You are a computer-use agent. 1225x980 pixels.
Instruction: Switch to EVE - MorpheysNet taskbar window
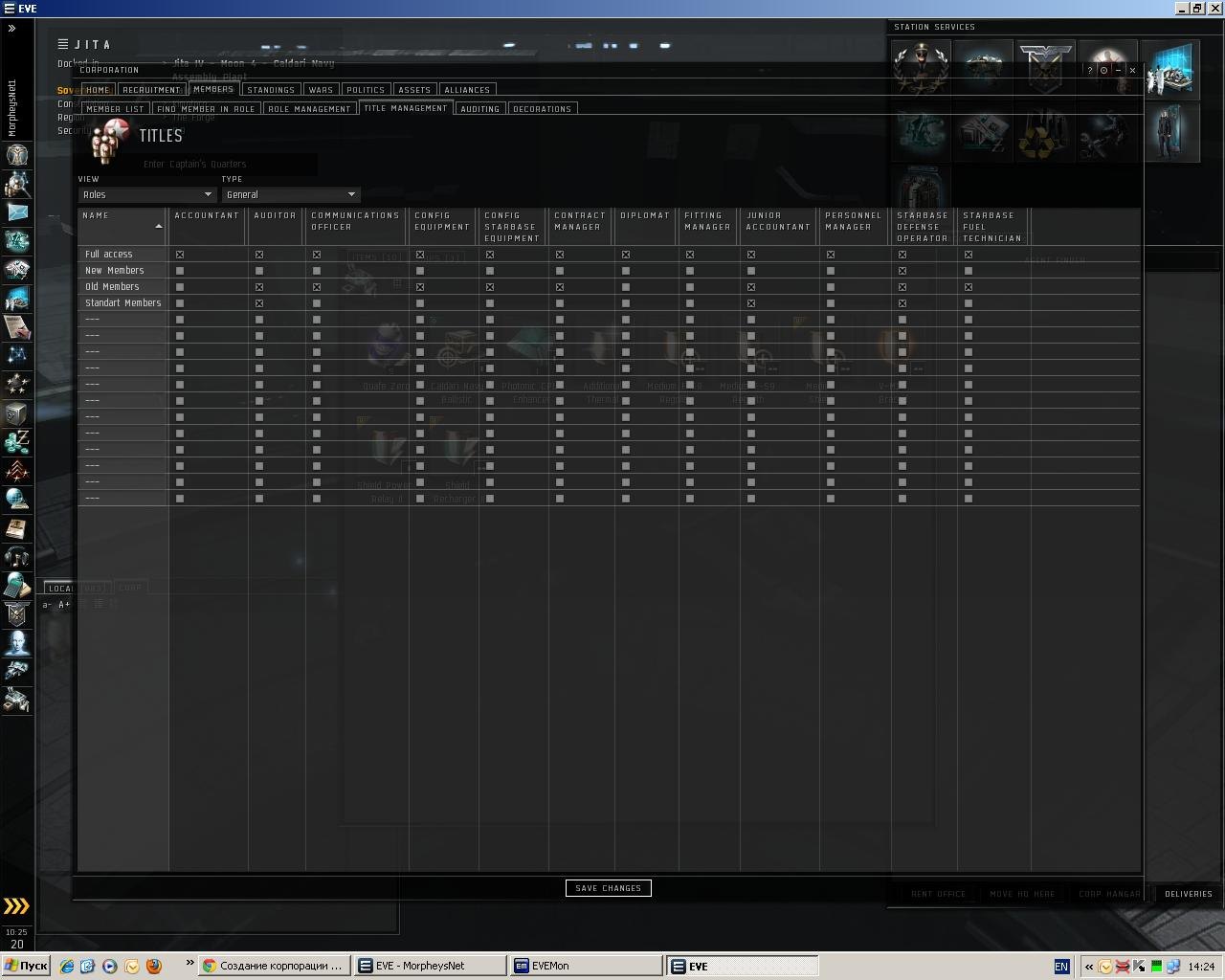[x=429, y=966]
